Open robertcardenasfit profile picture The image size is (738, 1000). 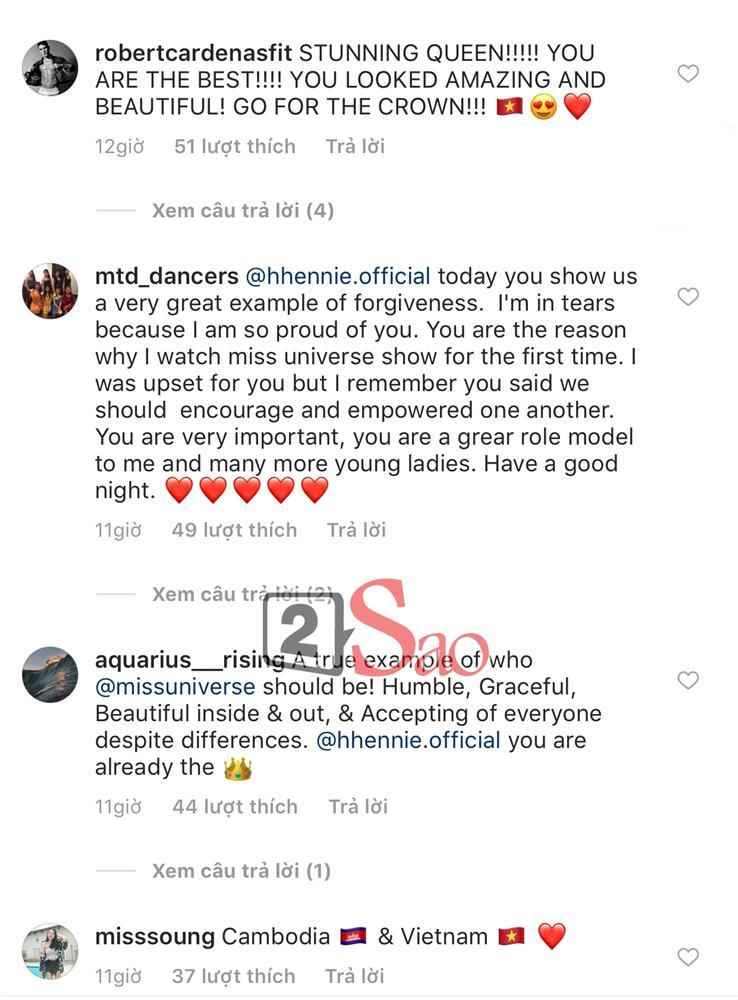50,68
